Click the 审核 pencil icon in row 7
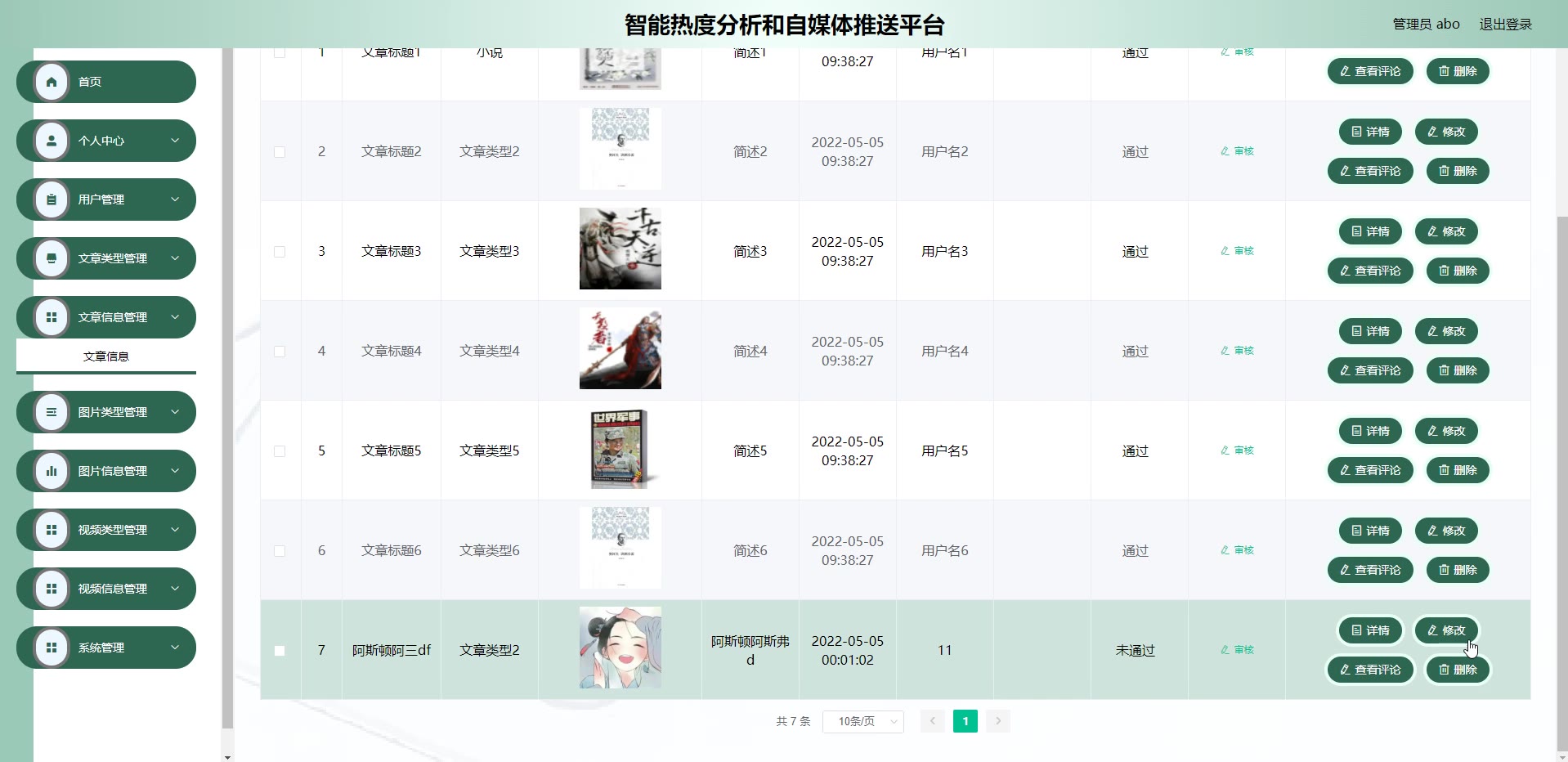 coord(1225,650)
